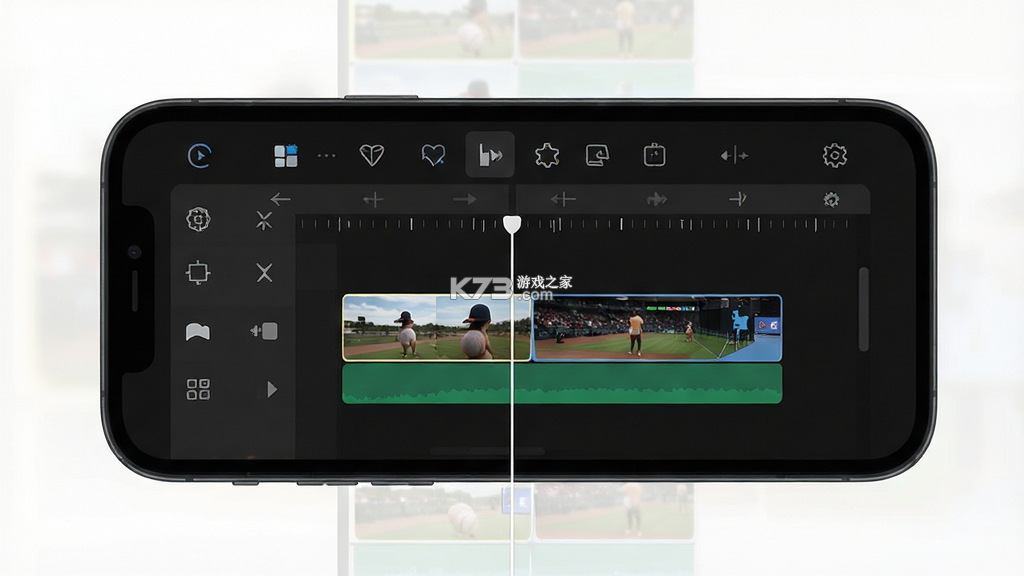Open the four-tile grid icon with blue corner
This screenshot has height=576, width=1024.
click(x=286, y=155)
